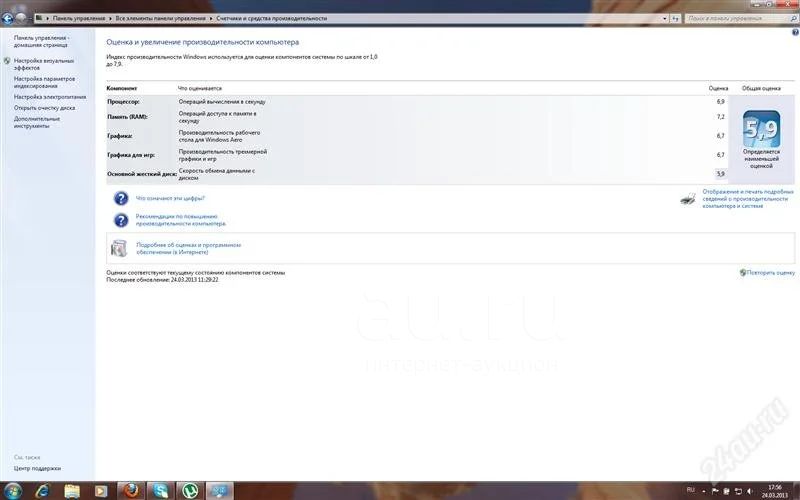This screenshot has width=800, height=500.
Task: Click the address bar location icon
Action: [39, 18]
